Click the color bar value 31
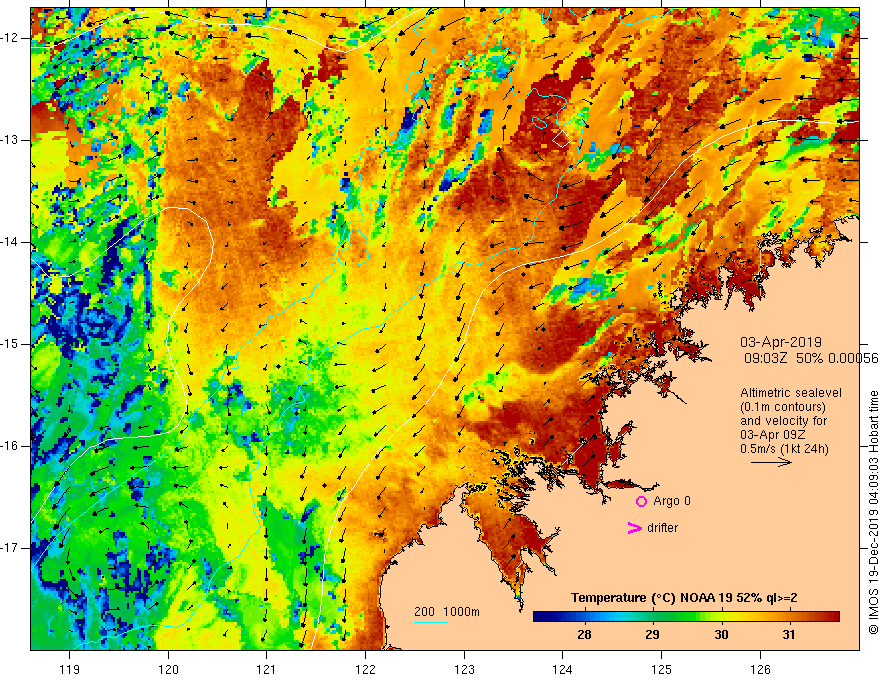Screen dimensions: 880x680 pyautogui.click(x=789, y=635)
